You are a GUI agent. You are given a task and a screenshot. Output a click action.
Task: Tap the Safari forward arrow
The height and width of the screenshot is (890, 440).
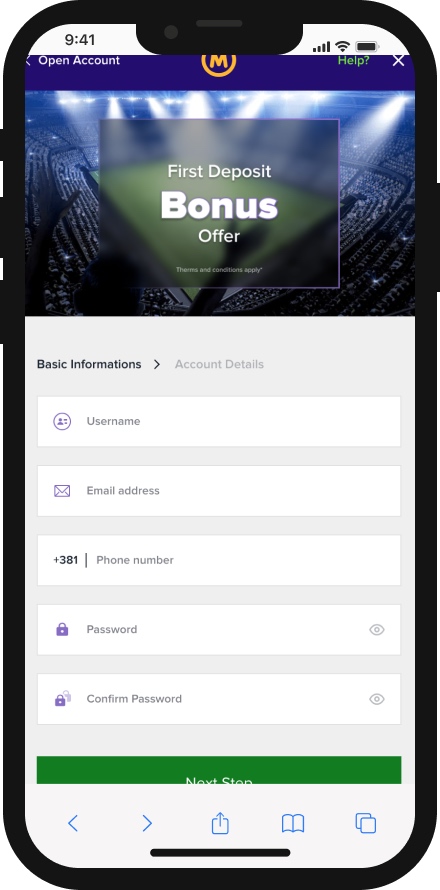tap(146, 823)
